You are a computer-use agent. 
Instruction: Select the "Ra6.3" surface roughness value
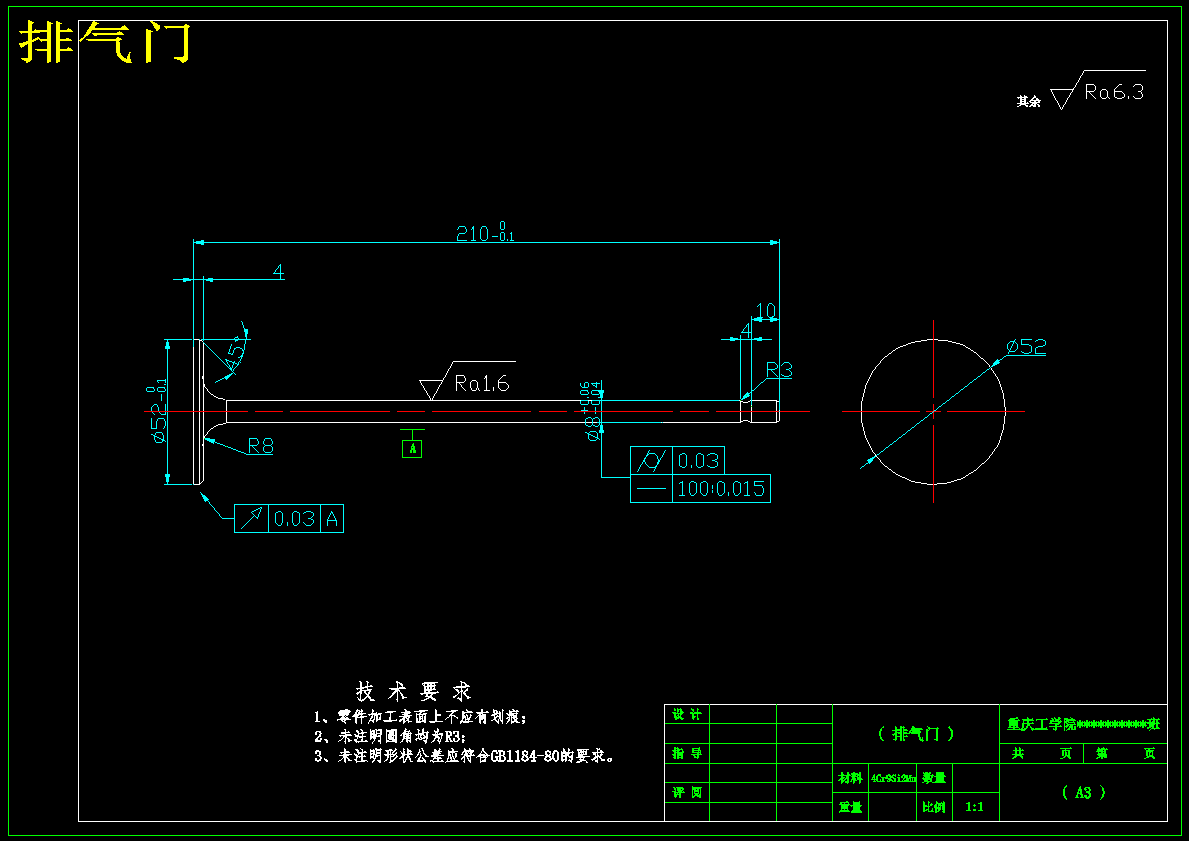pyautogui.click(x=1114, y=92)
